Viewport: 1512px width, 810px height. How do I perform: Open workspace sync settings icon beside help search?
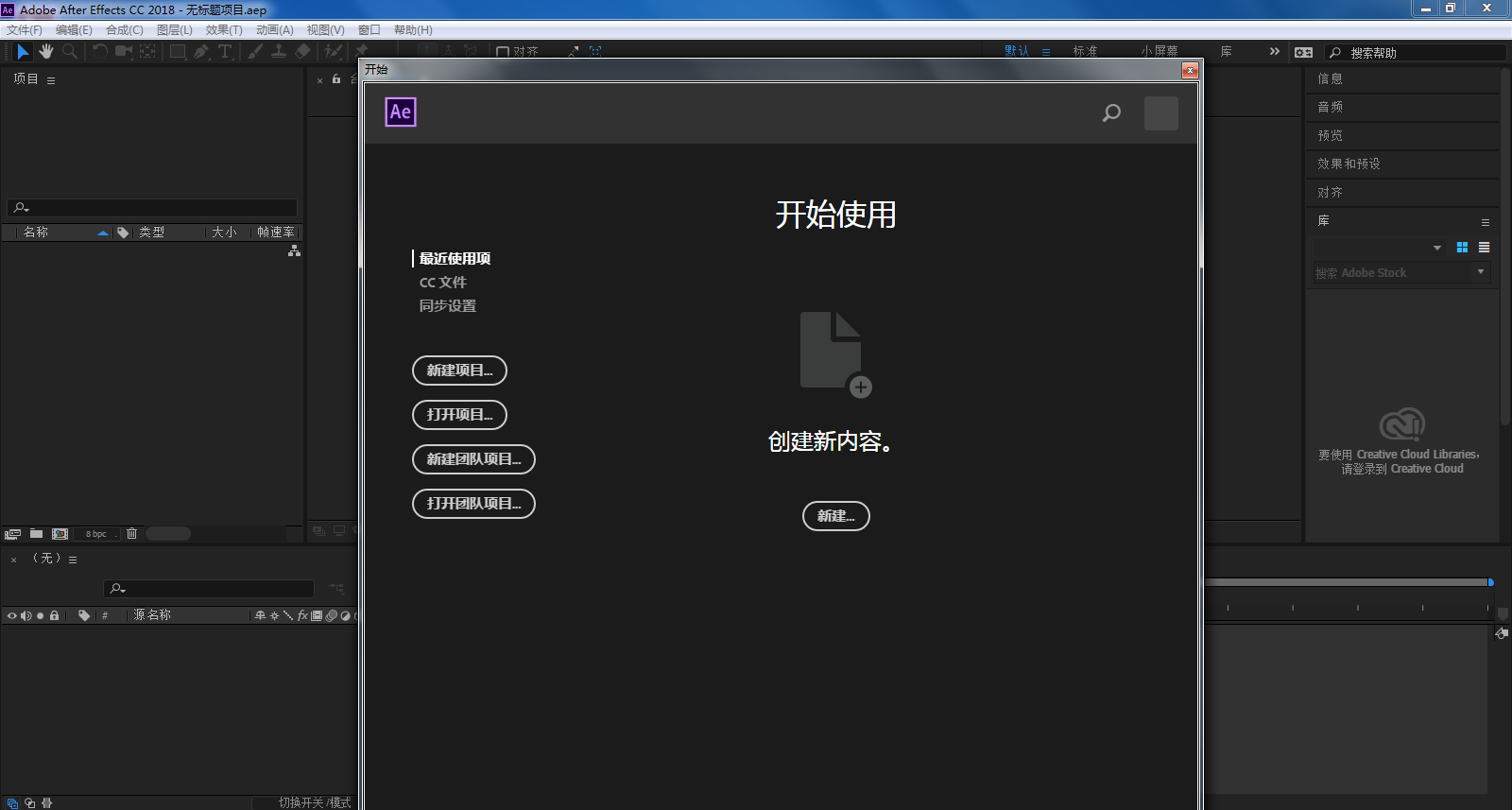point(1303,52)
